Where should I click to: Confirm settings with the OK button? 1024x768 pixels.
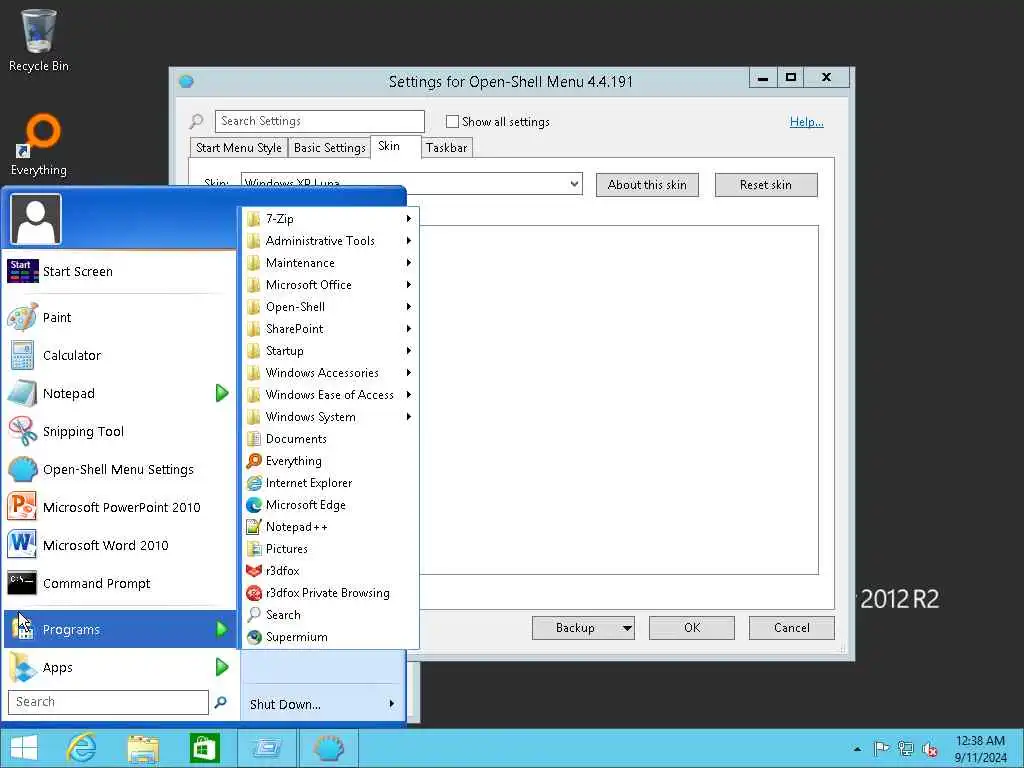(x=692, y=628)
